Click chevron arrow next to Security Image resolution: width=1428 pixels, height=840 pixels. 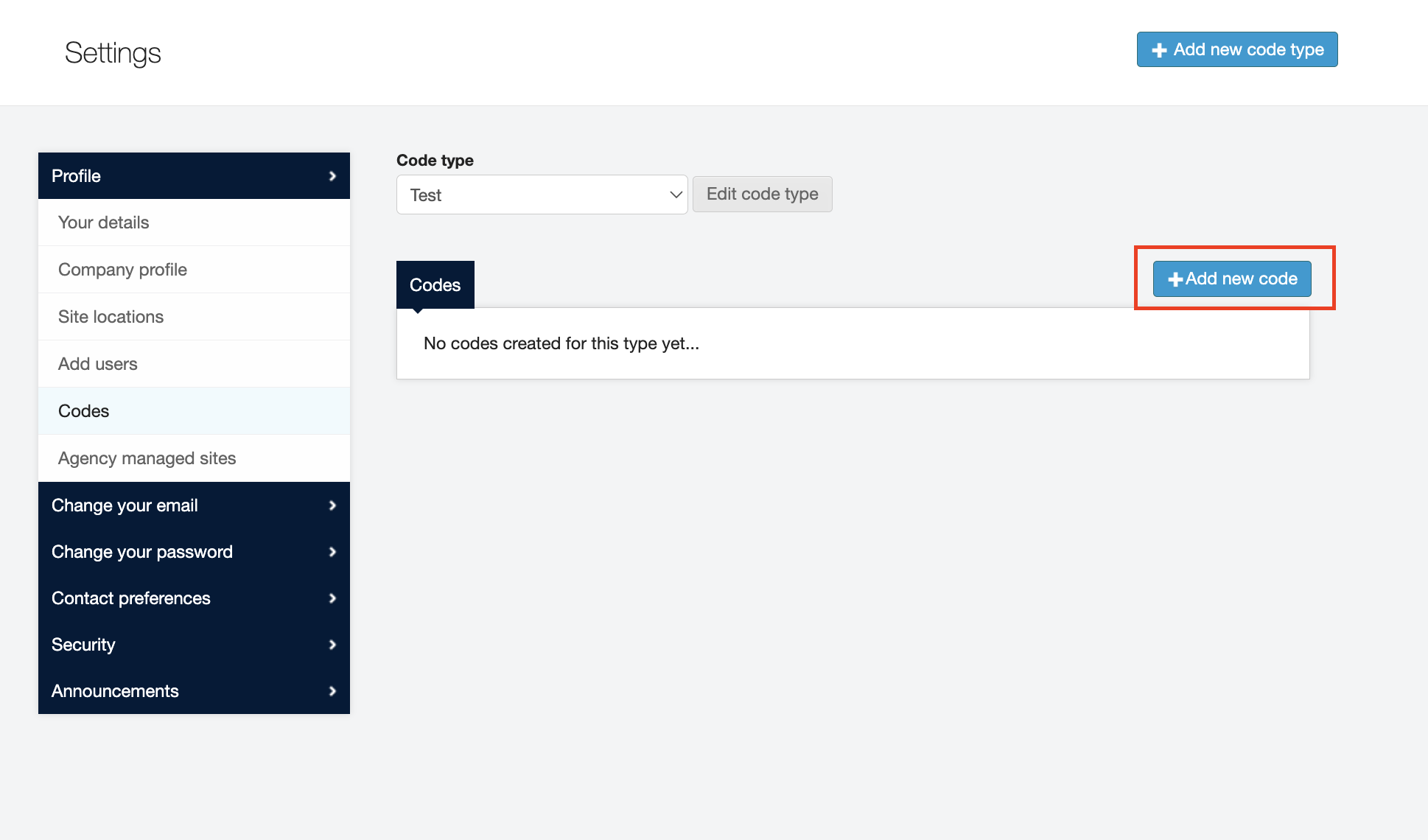pyautogui.click(x=332, y=645)
